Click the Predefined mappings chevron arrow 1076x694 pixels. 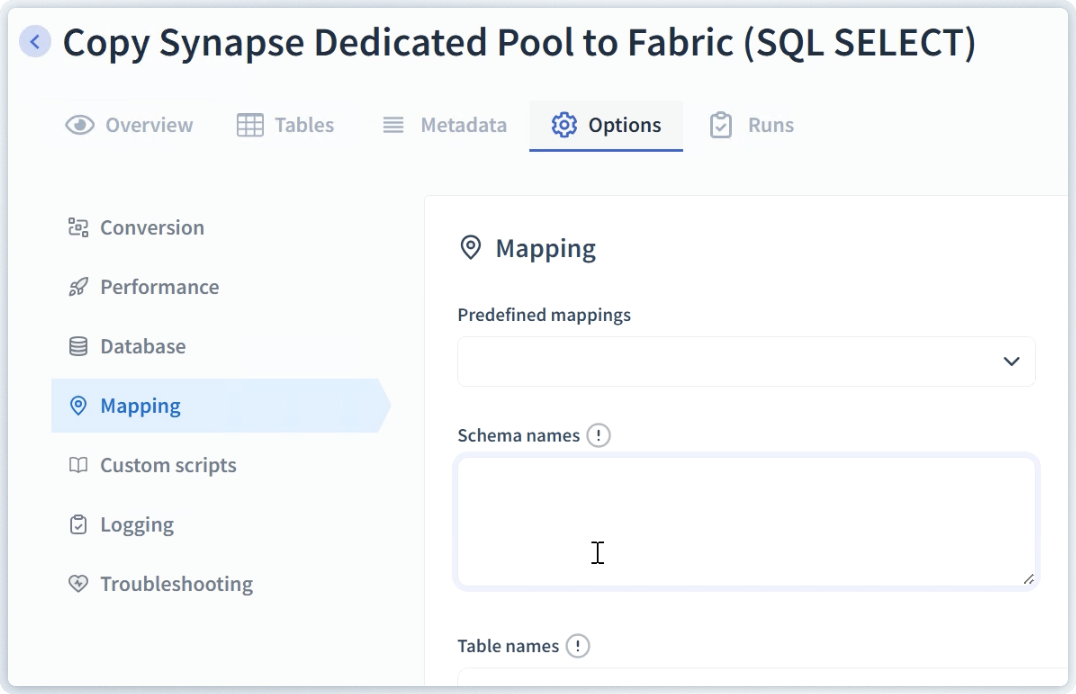pos(1011,361)
